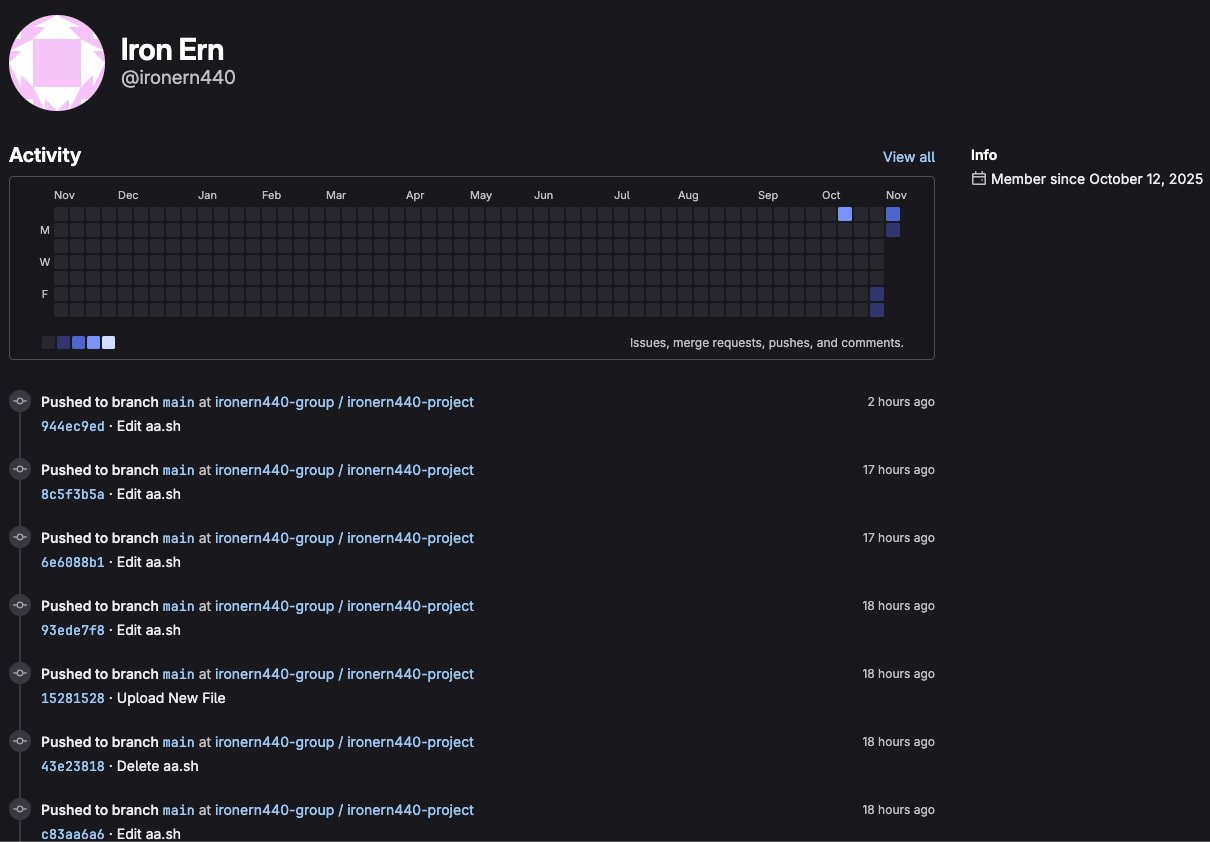Open ironern440-project from the first push event
1210x842 pixels.
tap(410, 401)
